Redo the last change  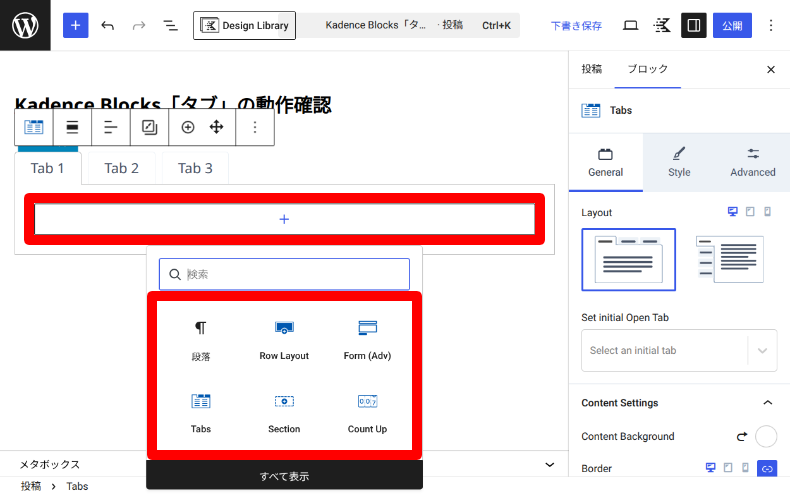(x=139, y=25)
